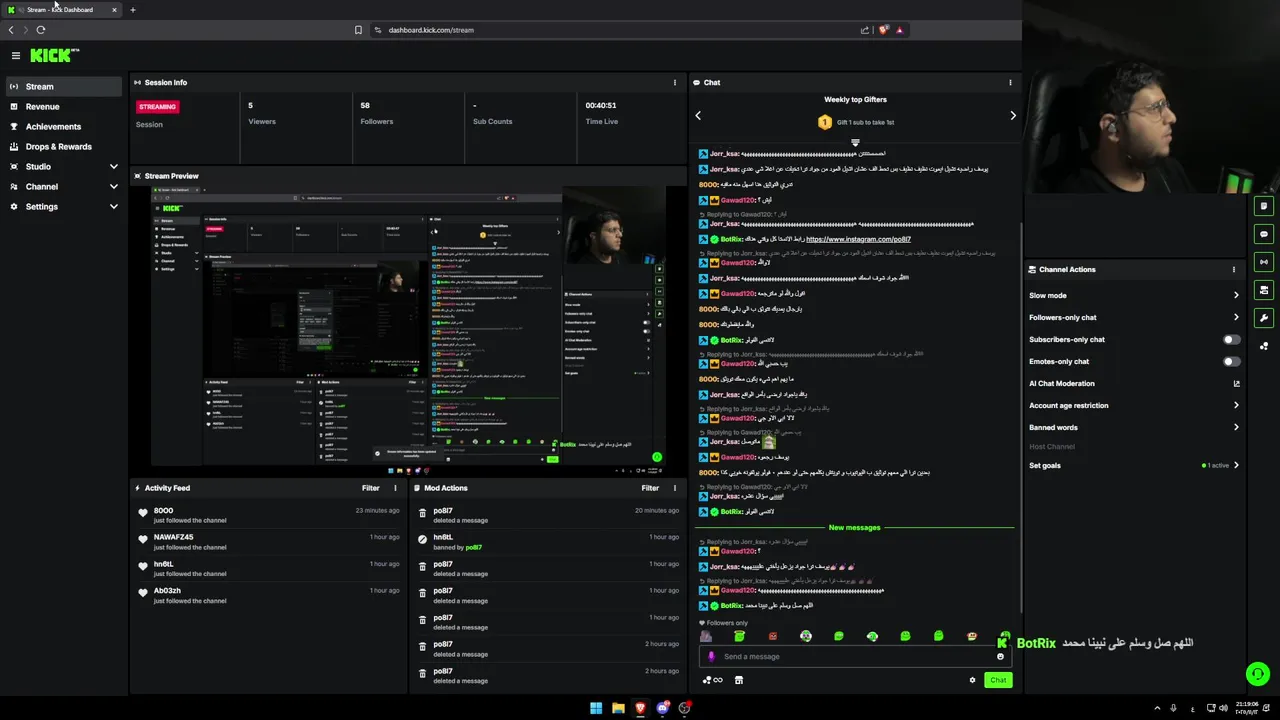Go to Revenue in sidebar
The image size is (1280, 720).
(x=64, y=107)
